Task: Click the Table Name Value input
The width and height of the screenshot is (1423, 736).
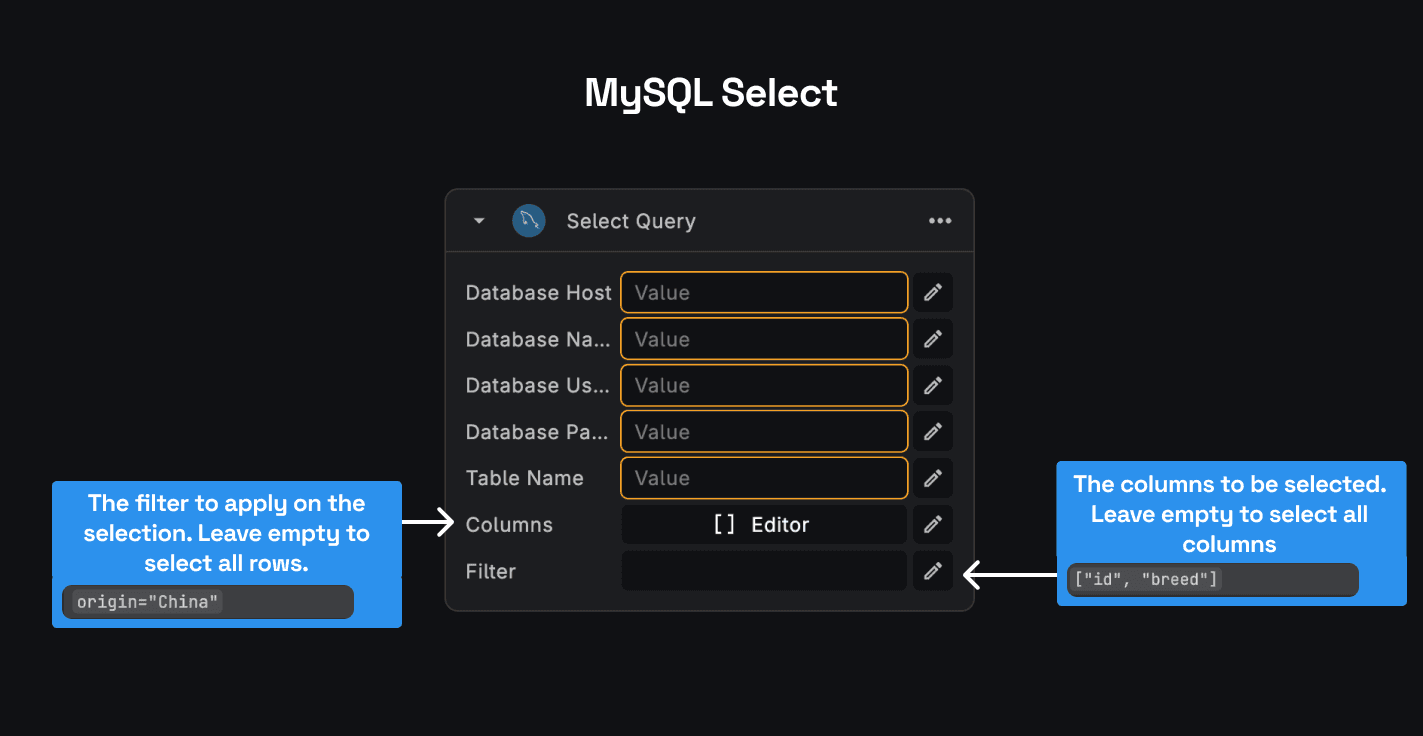Action: [764, 478]
